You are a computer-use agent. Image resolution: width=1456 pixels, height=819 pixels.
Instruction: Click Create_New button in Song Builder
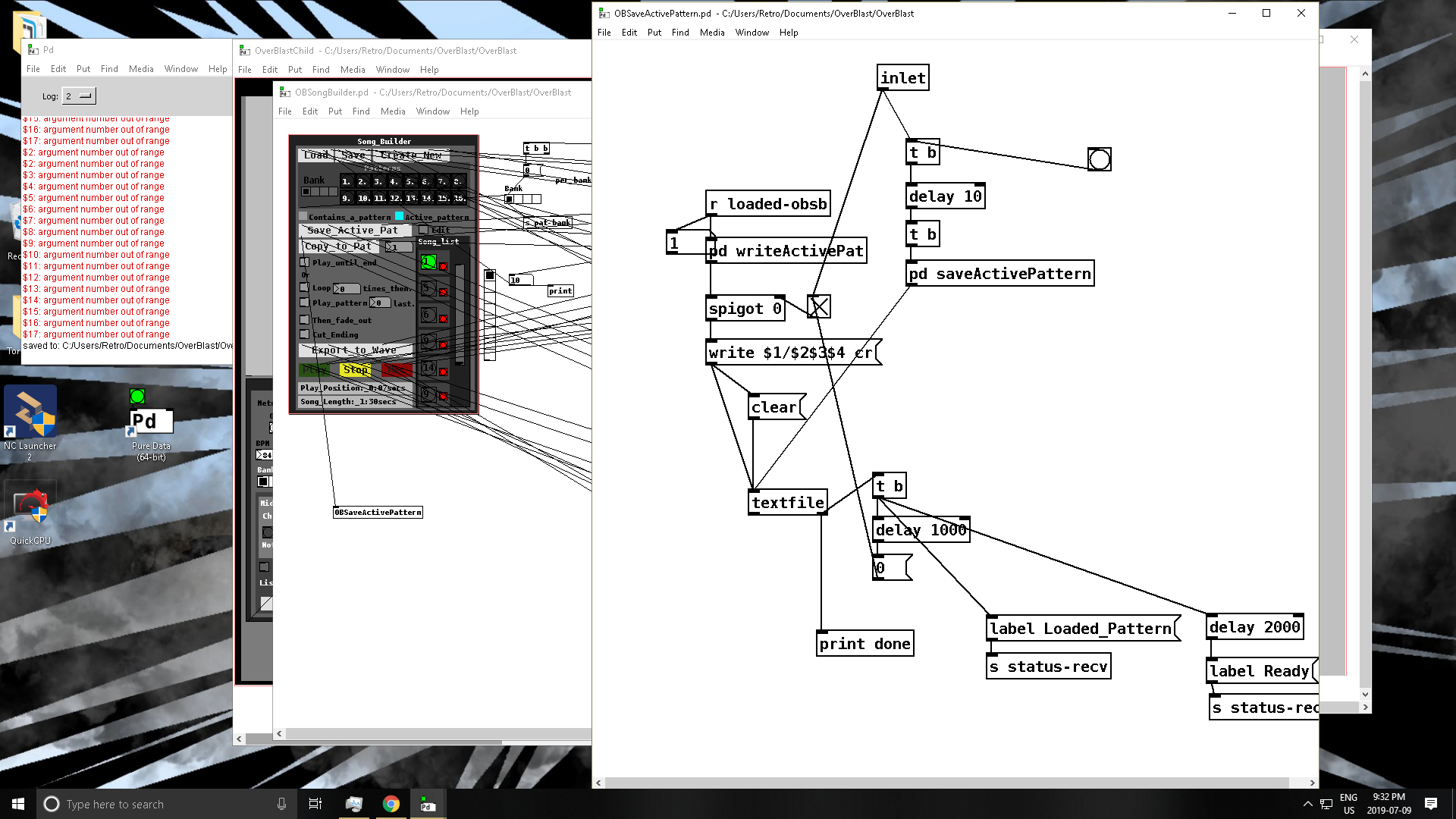tap(411, 155)
